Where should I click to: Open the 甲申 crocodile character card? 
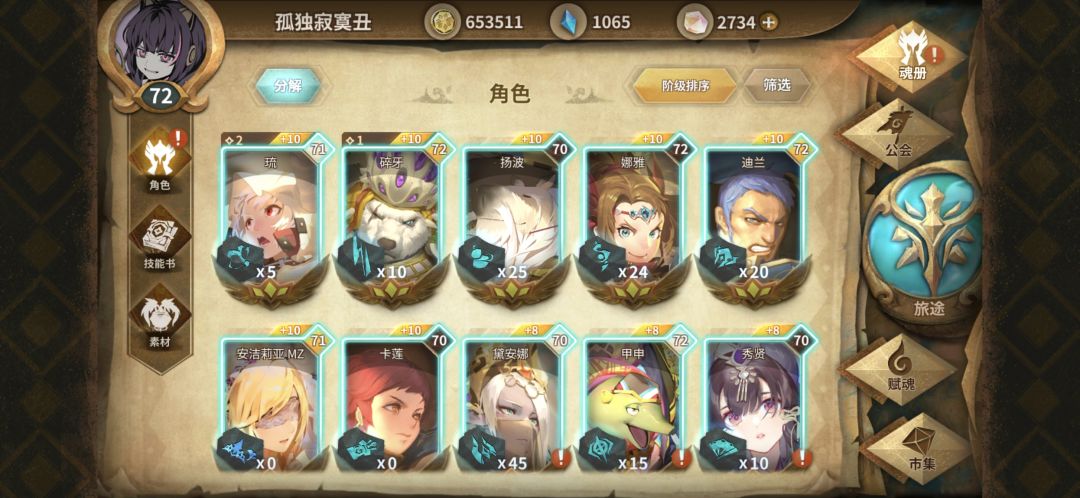[636, 400]
